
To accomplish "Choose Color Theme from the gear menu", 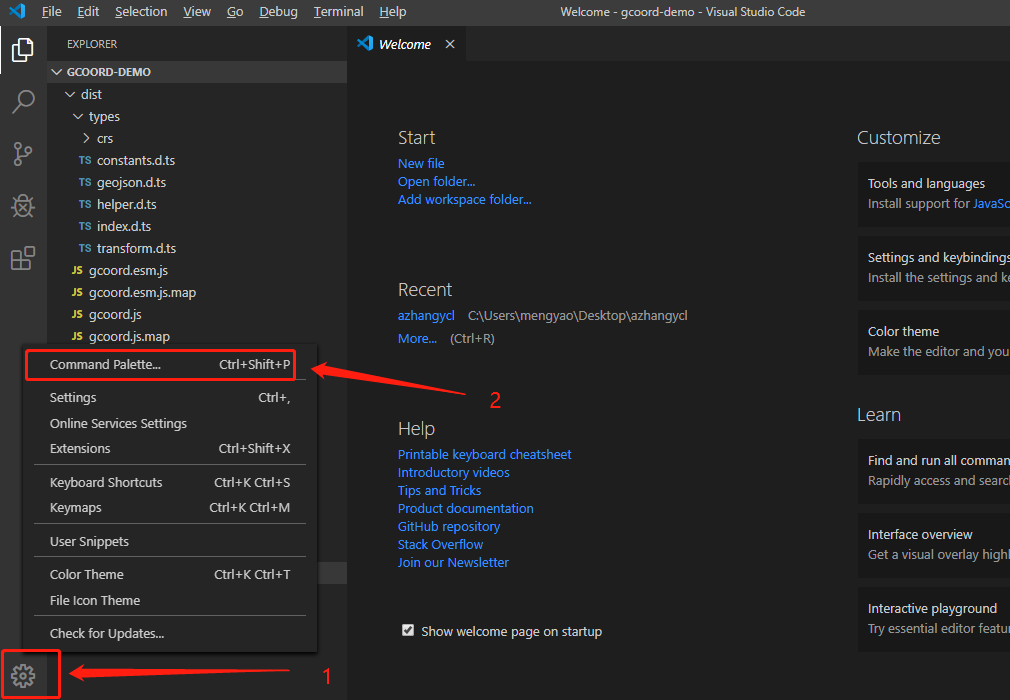I will [170, 574].
